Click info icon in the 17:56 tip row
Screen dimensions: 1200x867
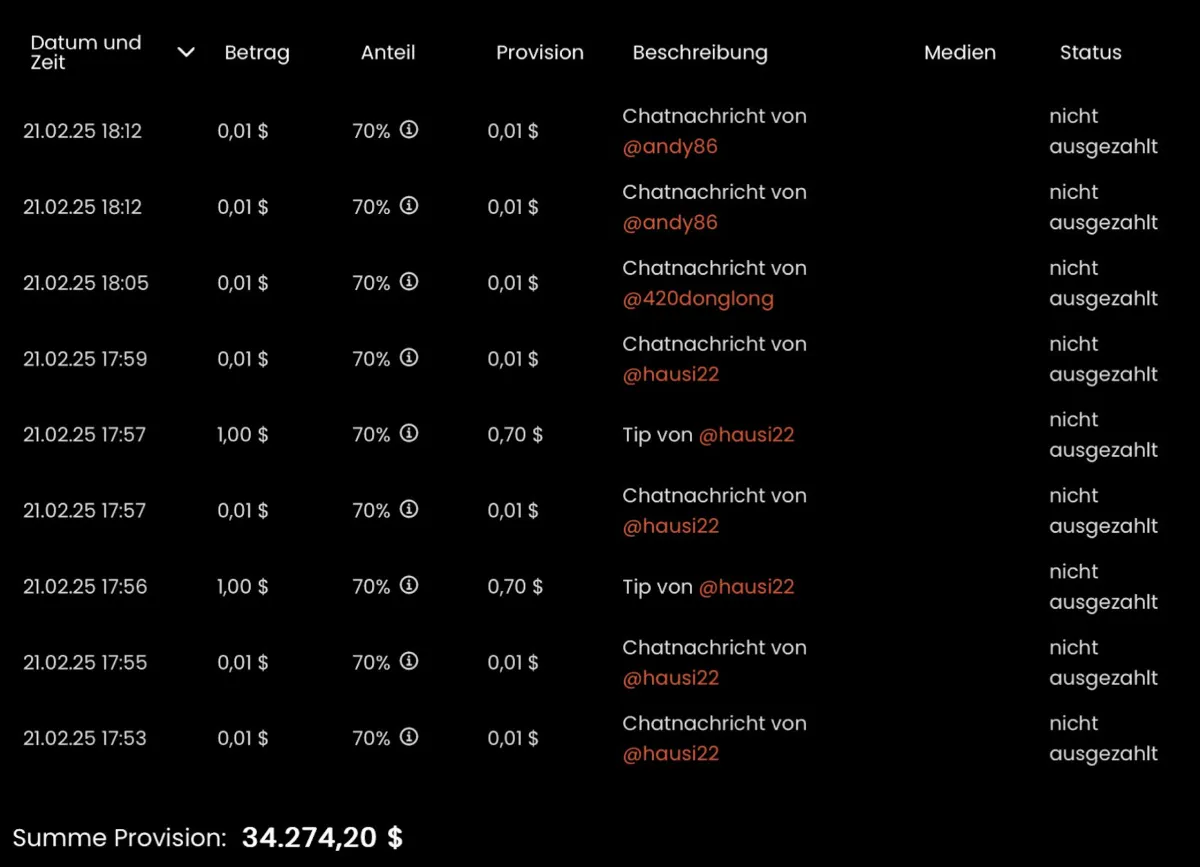[x=408, y=585]
